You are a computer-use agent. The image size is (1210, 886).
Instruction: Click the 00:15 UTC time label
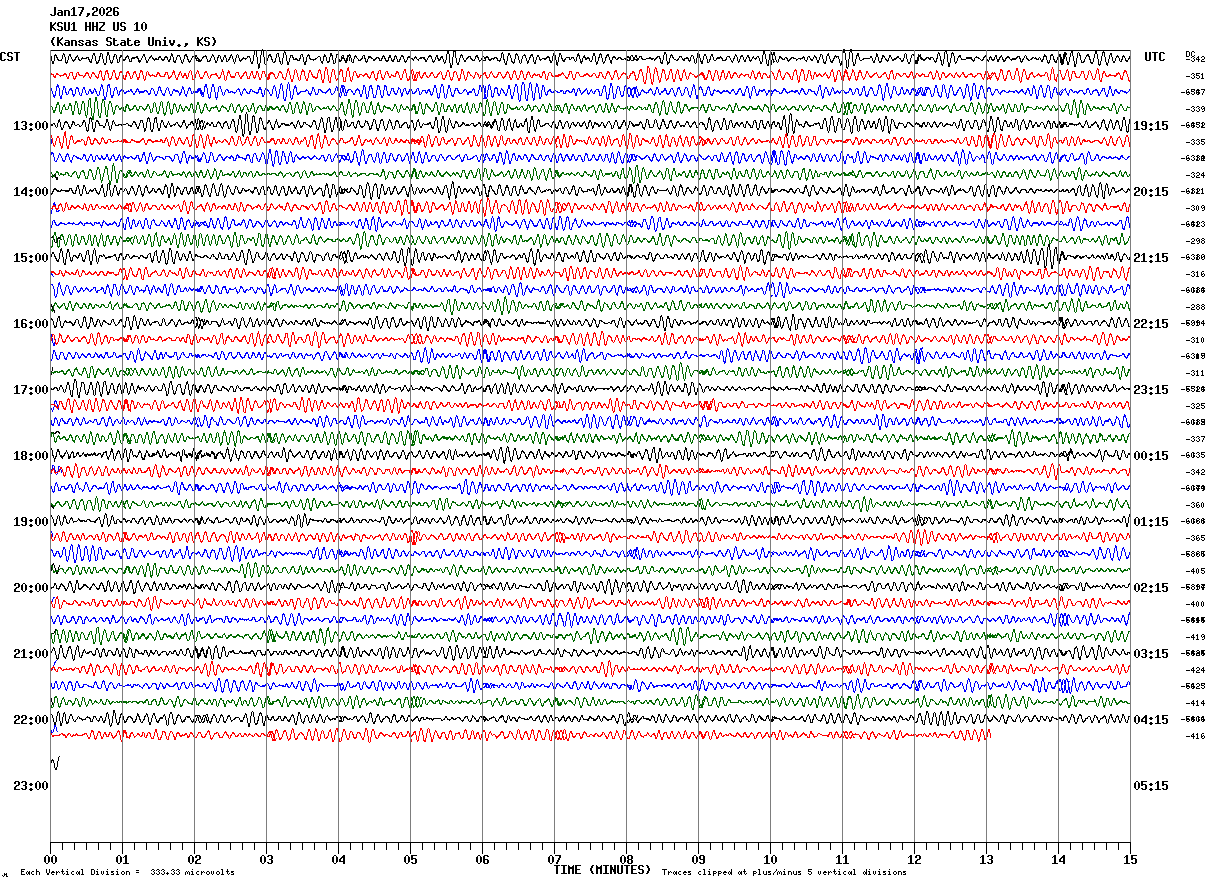click(1151, 456)
